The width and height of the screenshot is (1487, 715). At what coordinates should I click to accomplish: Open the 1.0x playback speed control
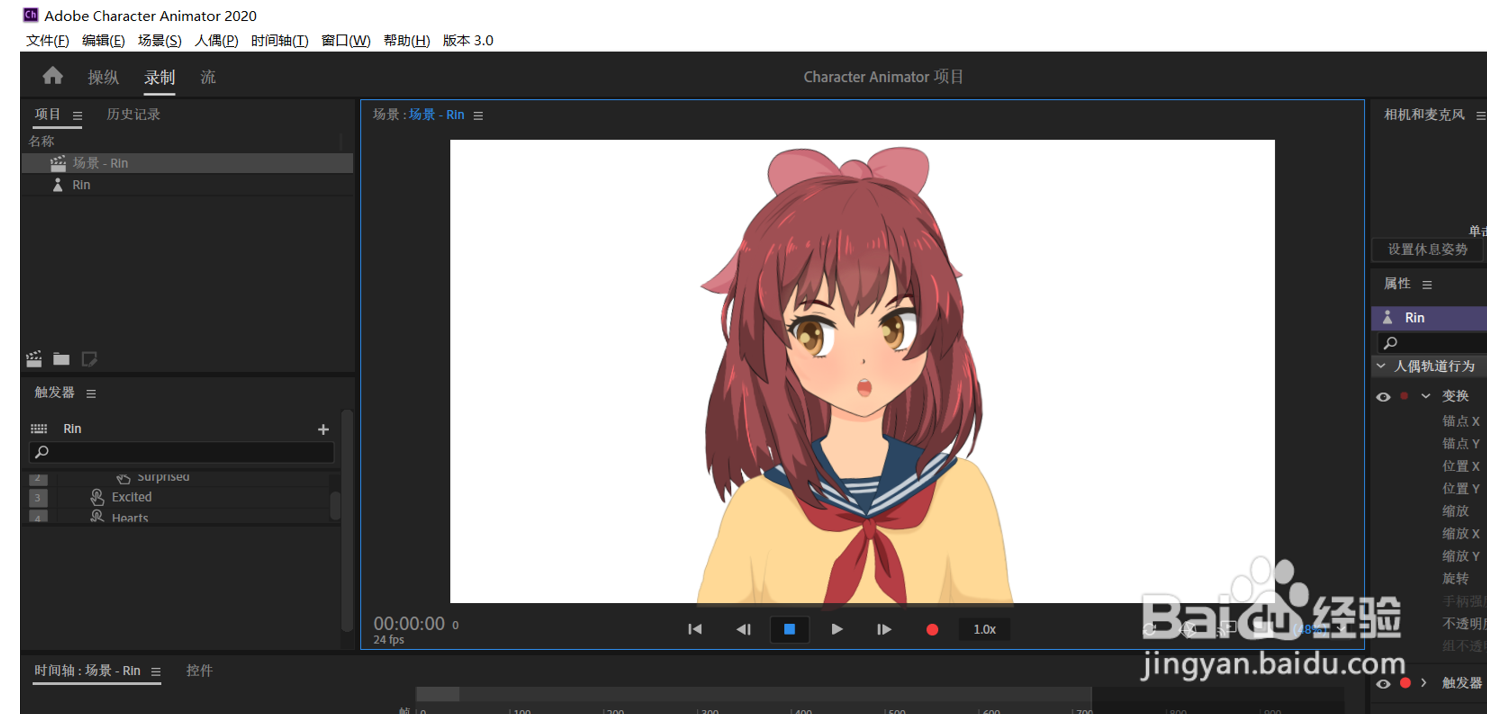click(x=984, y=629)
